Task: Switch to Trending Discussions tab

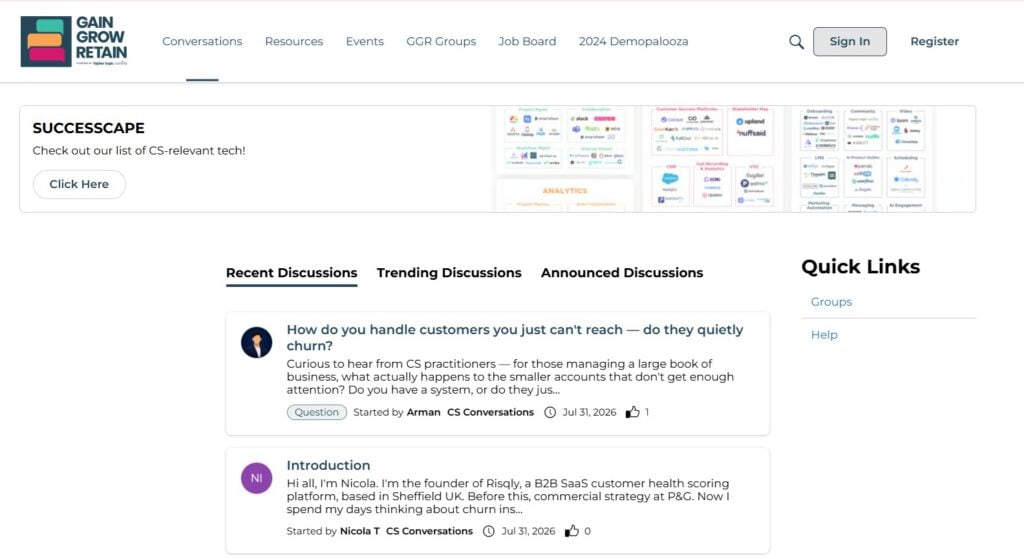Action: click(x=449, y=273)
